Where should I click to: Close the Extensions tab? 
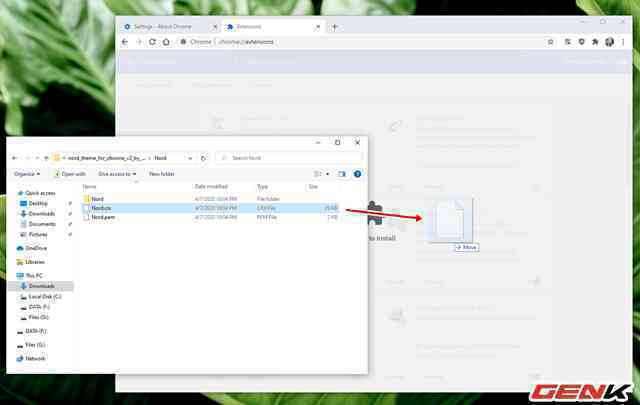click(318, 27)
